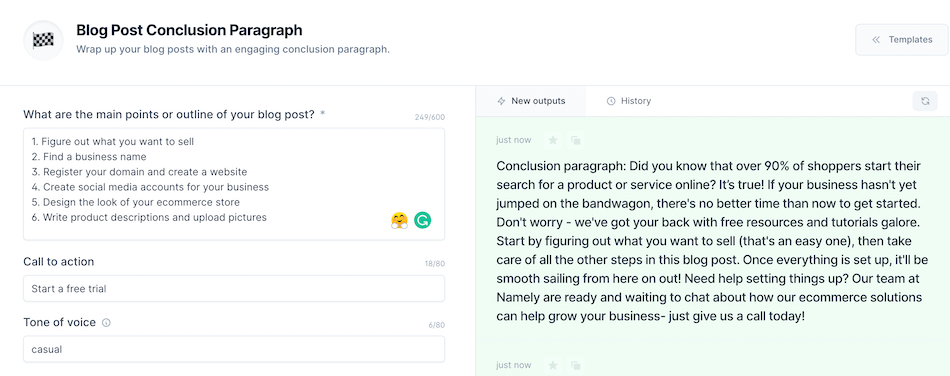Image resolution: width=950 pixels, height=376 pixels.
Task: Click the lightning icon on New outputs
Action: click(501, 101)
